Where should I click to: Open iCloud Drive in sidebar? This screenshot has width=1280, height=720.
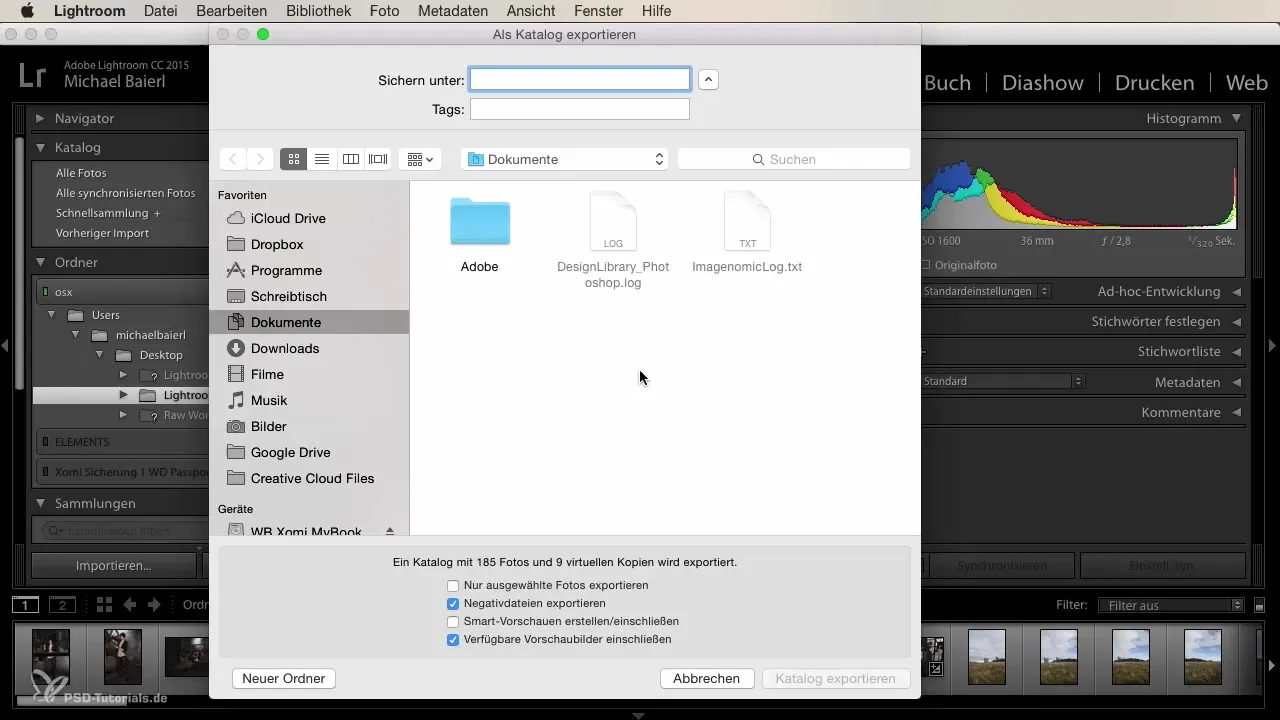pyautogui.click(x=288, y=218)
